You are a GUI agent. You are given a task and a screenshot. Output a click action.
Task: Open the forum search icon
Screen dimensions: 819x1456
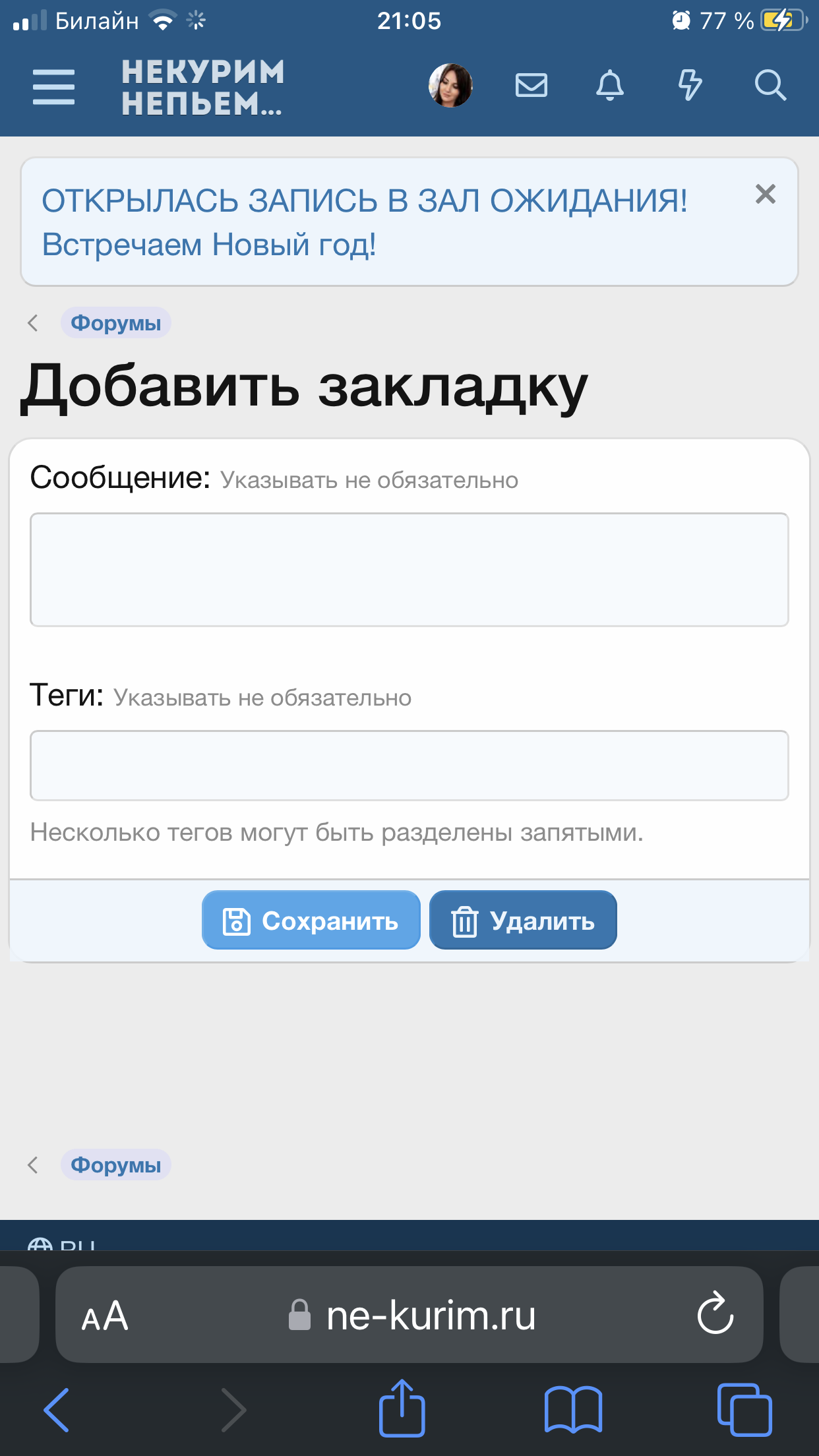770,86
